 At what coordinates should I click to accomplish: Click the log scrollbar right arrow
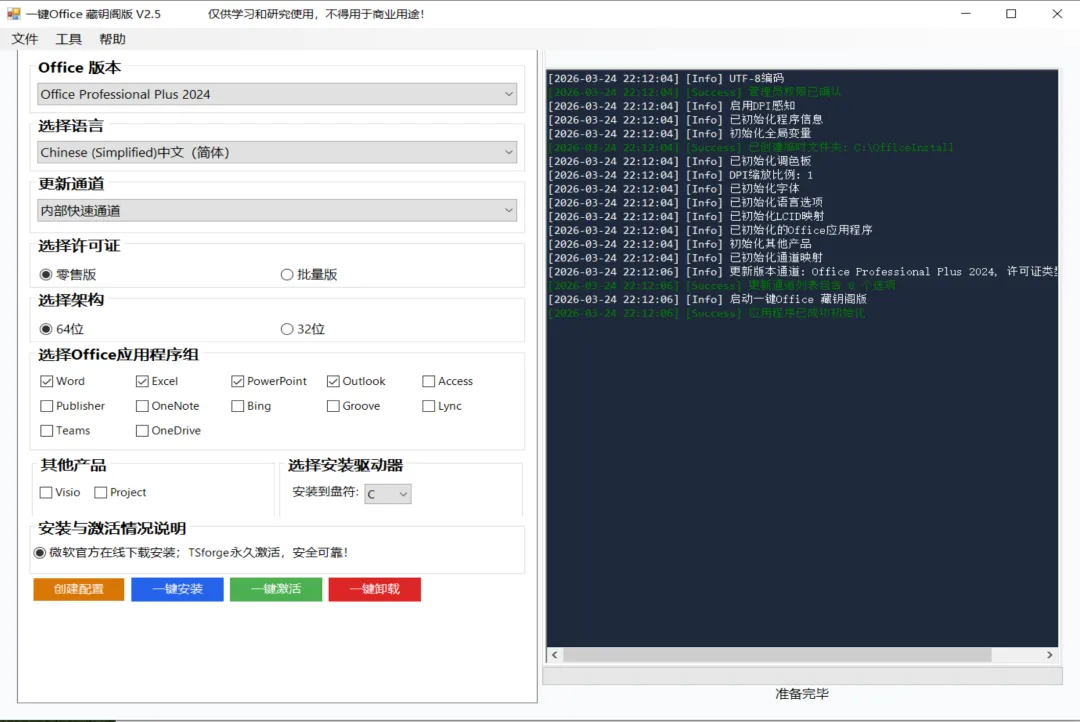(1050, 655)
